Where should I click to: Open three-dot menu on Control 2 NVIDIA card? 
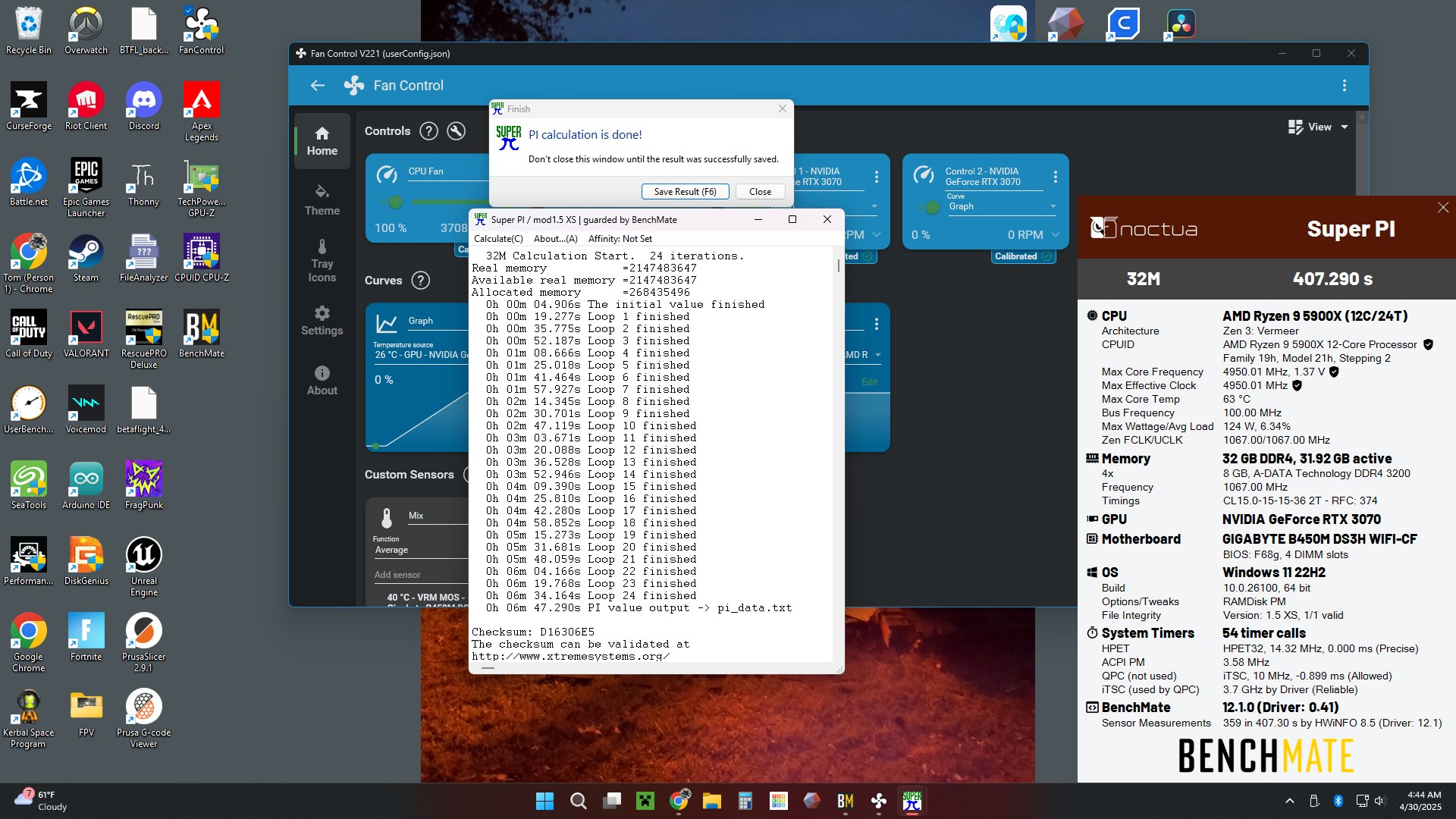click(1055, 177)
